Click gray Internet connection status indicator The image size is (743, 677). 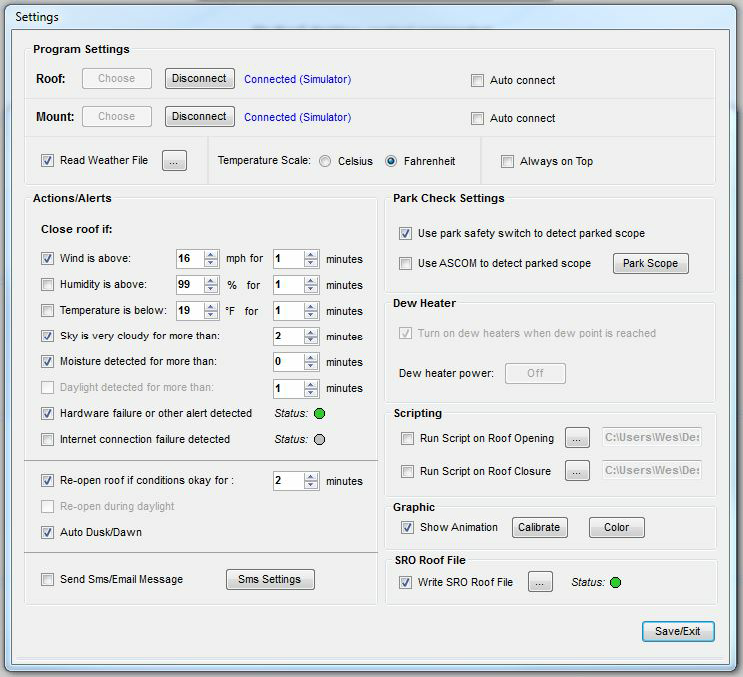(x=320, y=439)
